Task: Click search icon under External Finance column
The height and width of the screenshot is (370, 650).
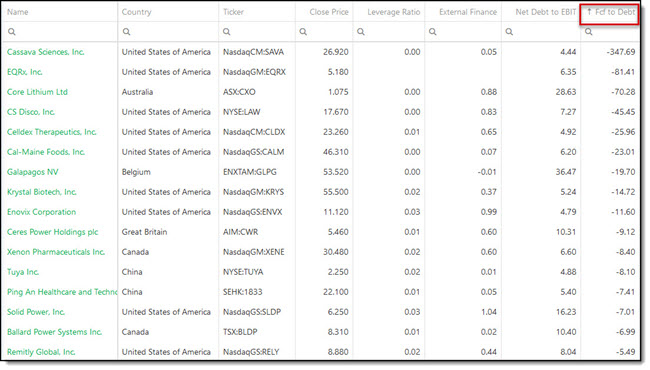Action: [x=432, y=32]
